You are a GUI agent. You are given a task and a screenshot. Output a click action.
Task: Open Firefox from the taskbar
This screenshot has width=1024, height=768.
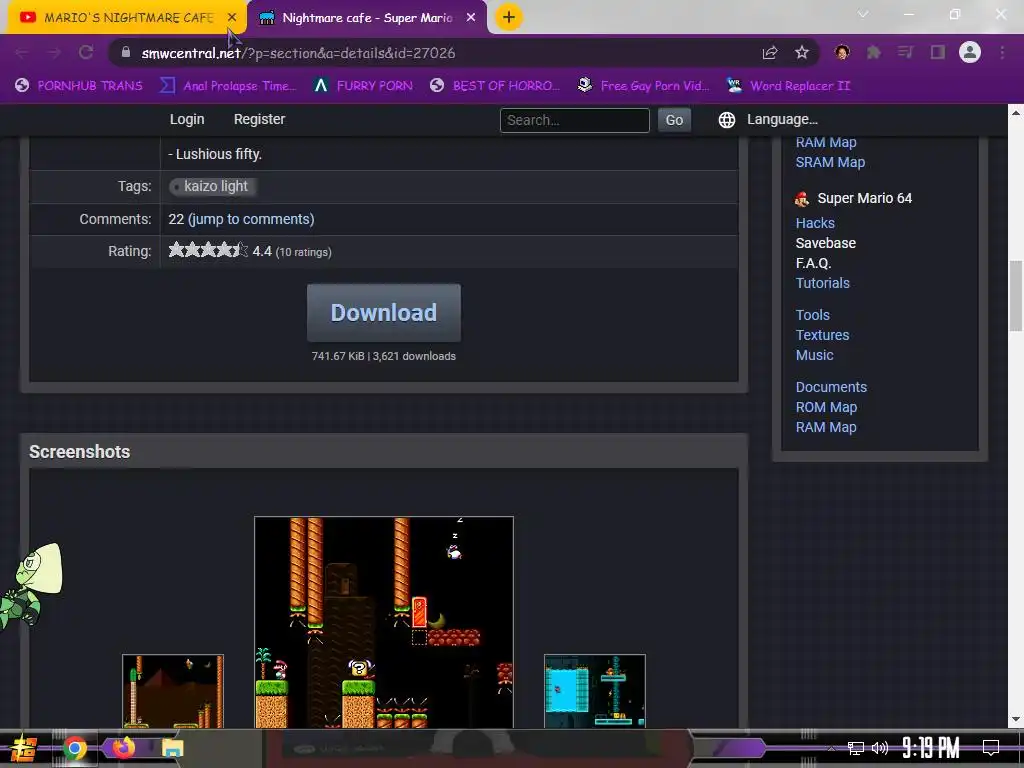click(123, 747)
